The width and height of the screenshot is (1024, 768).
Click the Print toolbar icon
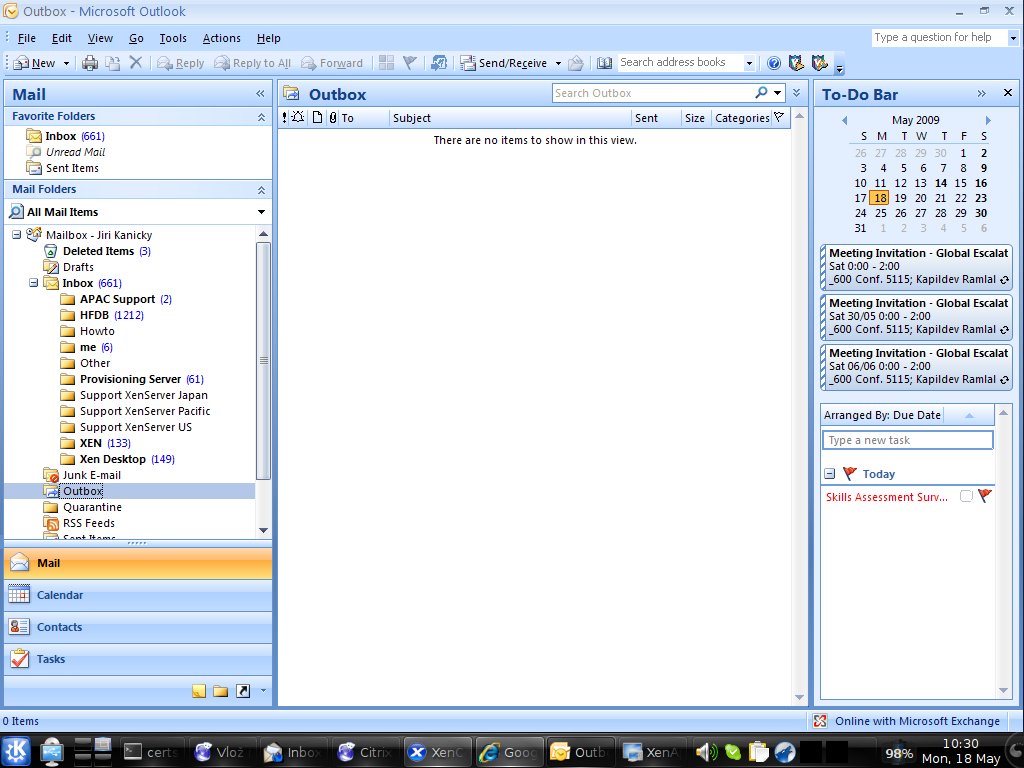tap(89, 63)
